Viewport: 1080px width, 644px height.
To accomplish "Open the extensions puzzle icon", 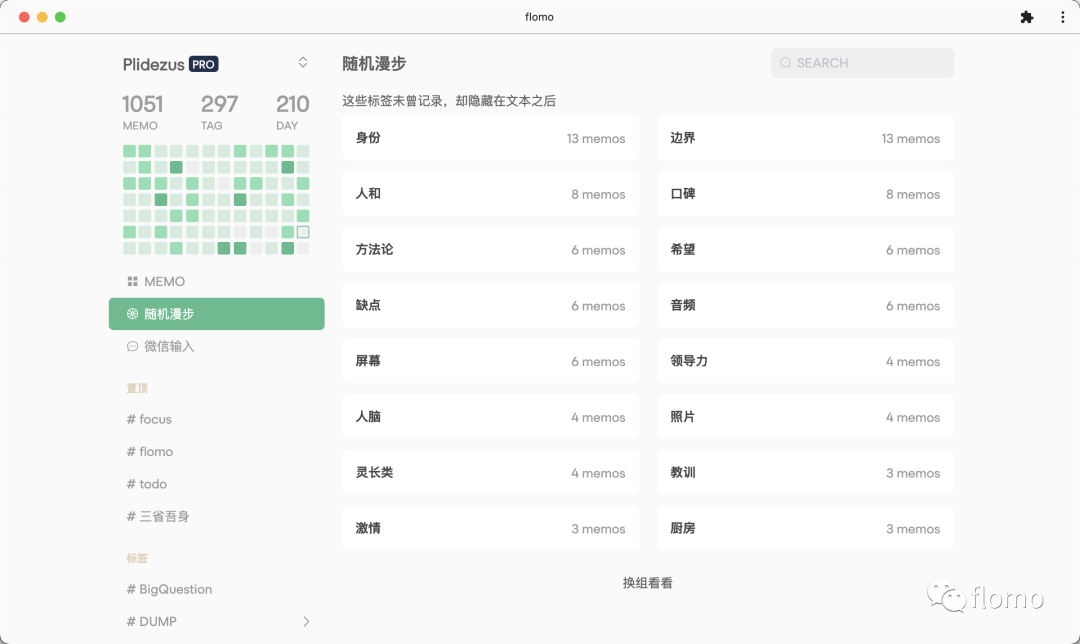I will point(1026,17).
